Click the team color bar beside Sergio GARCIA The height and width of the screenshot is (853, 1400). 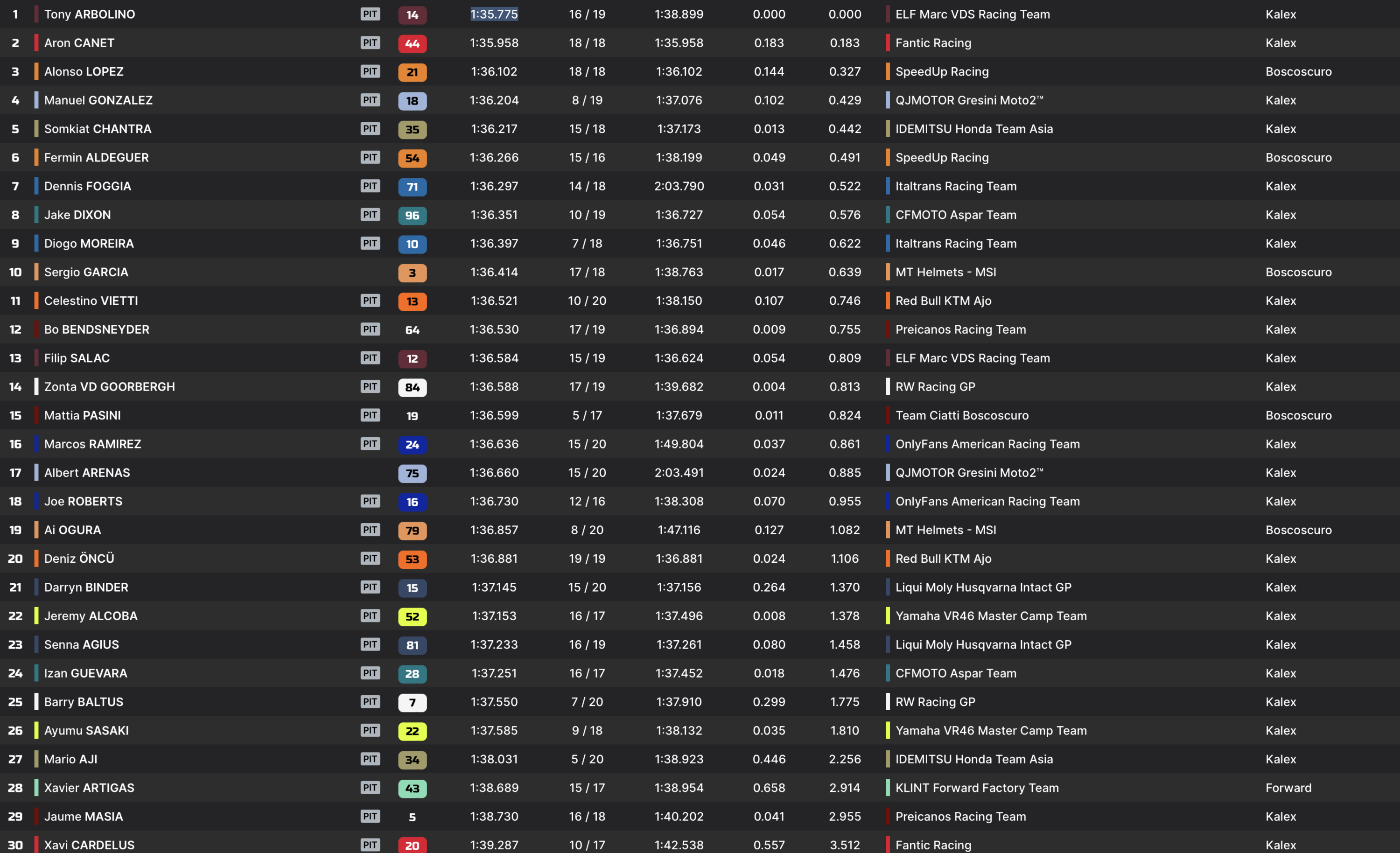tap(36, 272)
